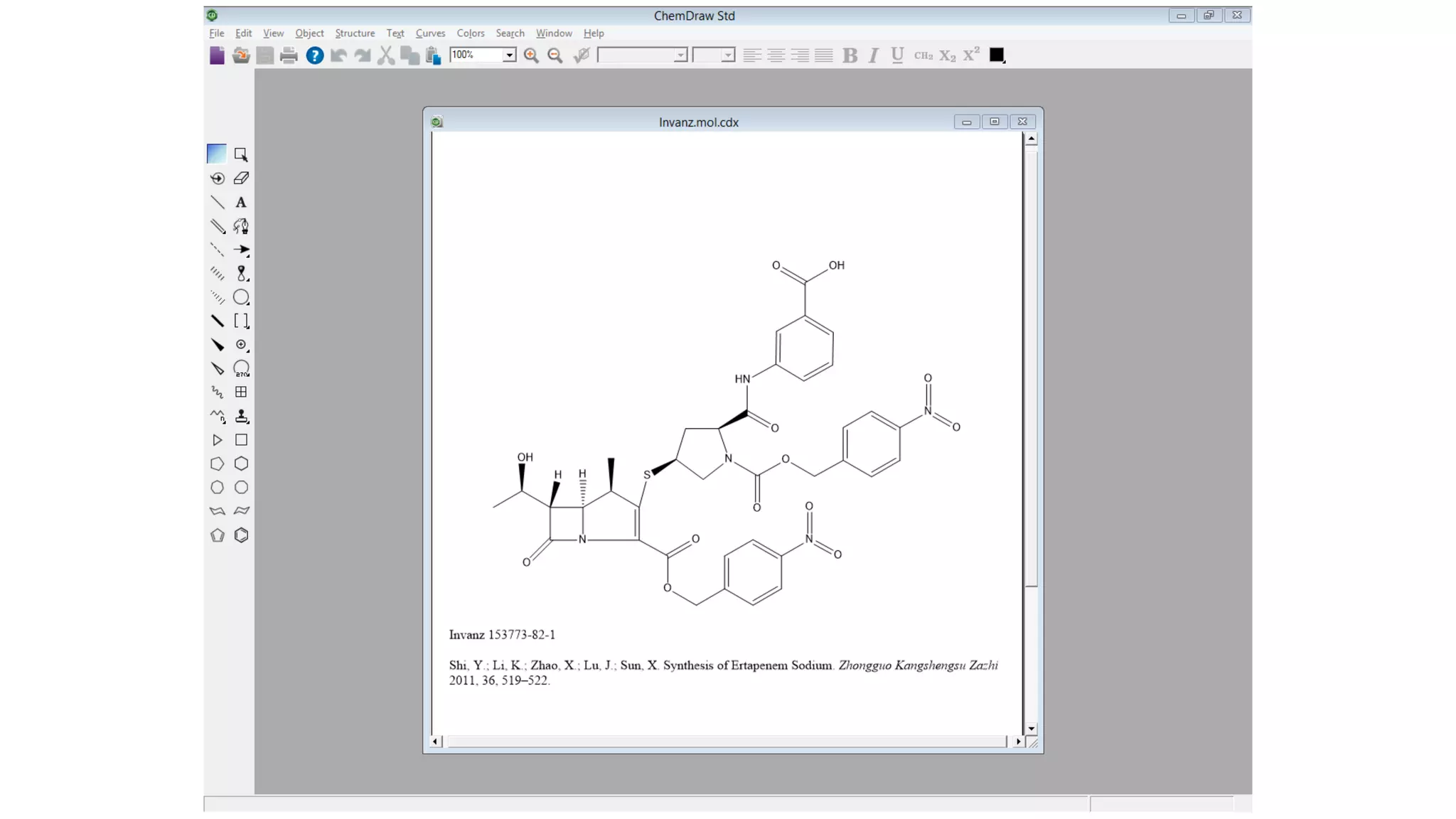Open the Colors menu
The width and height of the screenshot is (1456, 819).
point(470,33)
